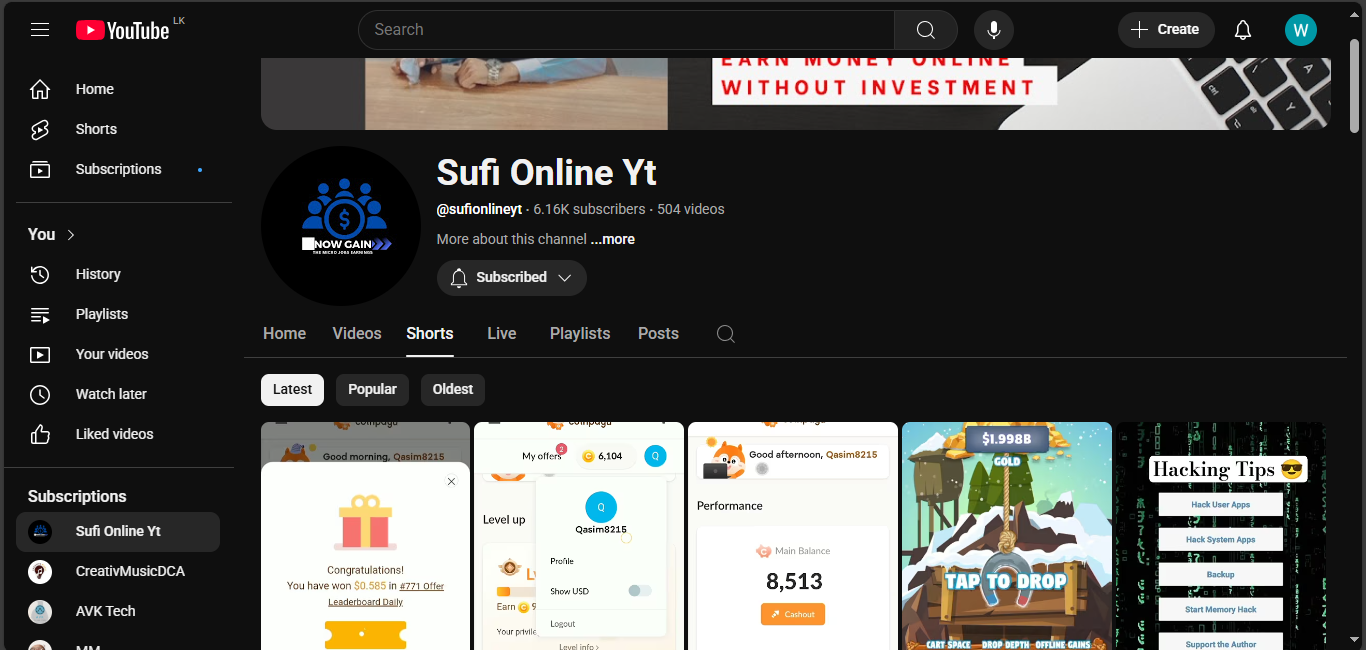Open the Posts tab
The width and height of the screenshot is (1366, 650).
tap(658, 334)
